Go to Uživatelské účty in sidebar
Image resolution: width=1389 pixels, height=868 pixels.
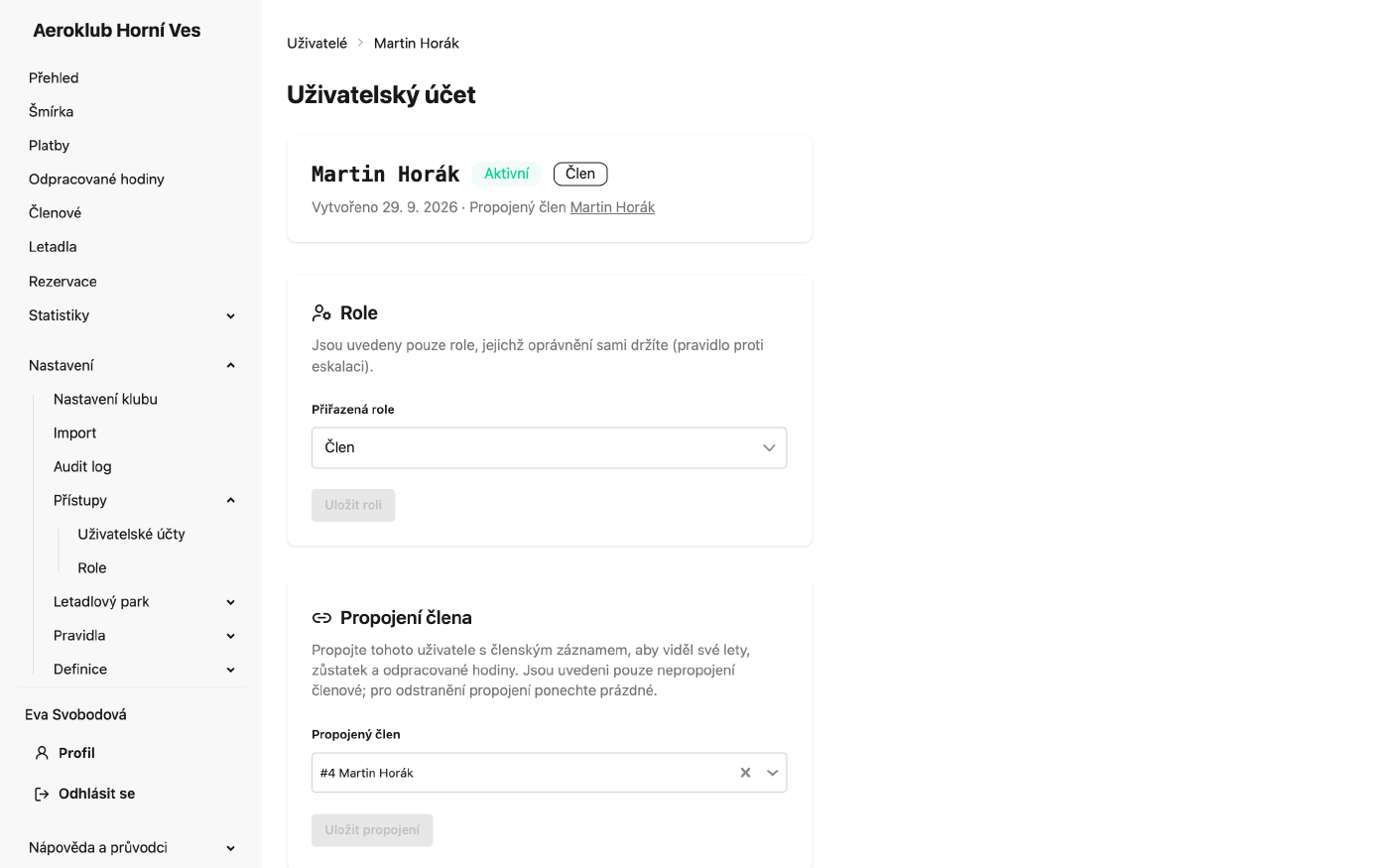[x=131, y=534]
